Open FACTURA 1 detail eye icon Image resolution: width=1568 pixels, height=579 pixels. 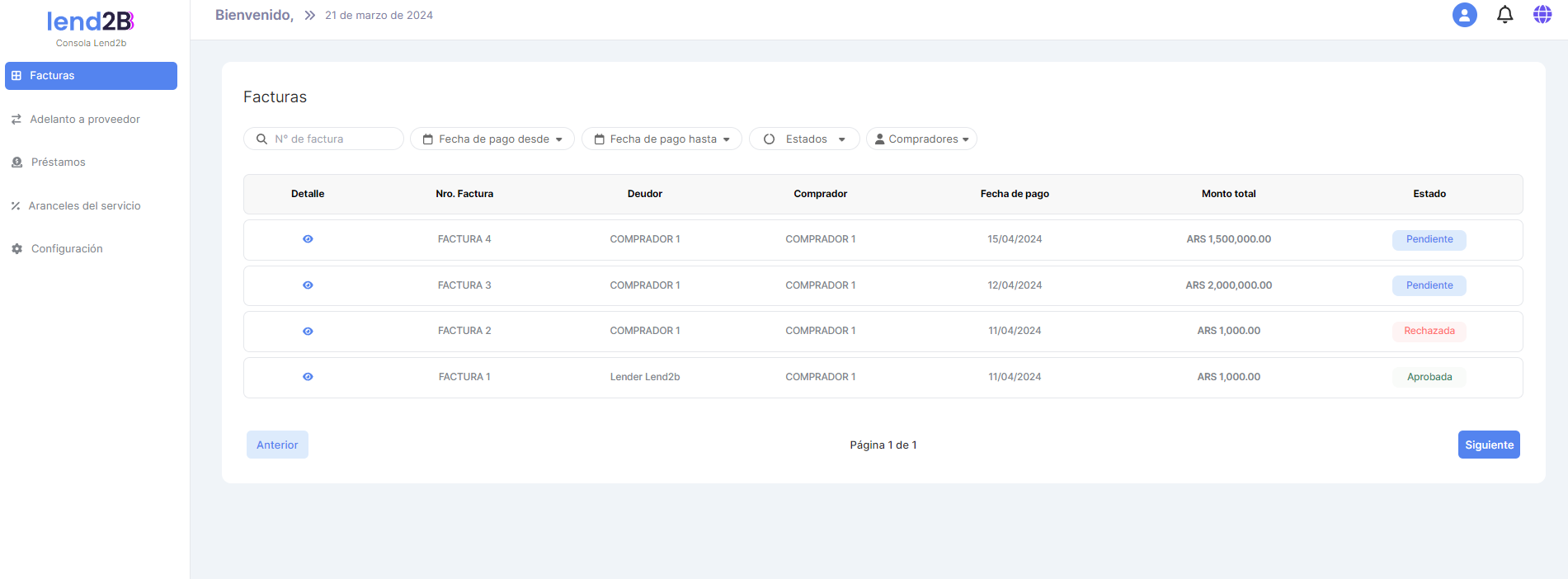coord(308,377)
